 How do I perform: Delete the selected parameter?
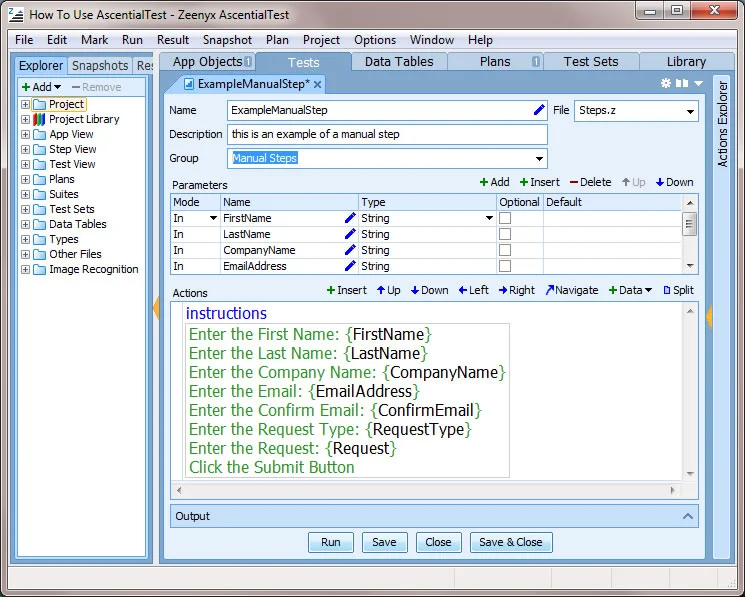[591, 182]
